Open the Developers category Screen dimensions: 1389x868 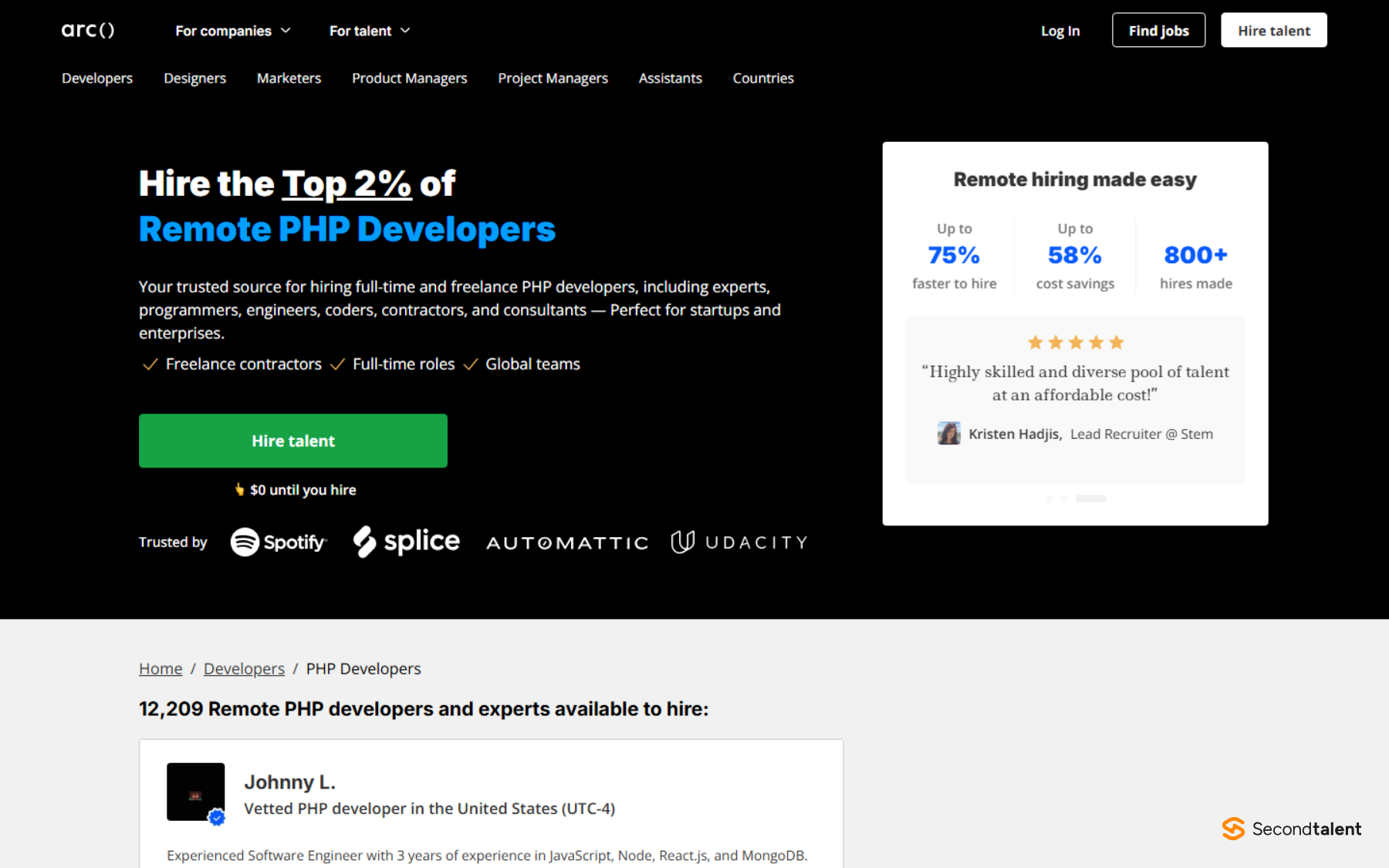(97, 78)
